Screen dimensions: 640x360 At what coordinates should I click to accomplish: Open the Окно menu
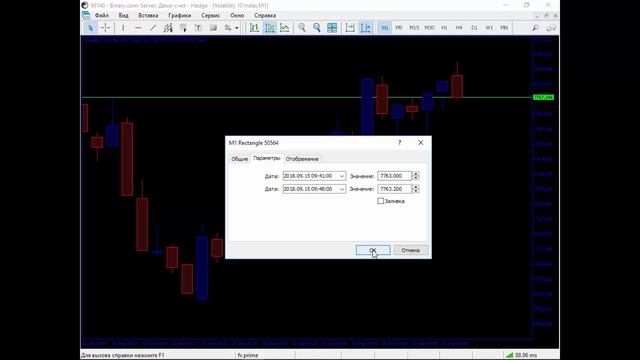pyautogui.click(x=237, y=16)
